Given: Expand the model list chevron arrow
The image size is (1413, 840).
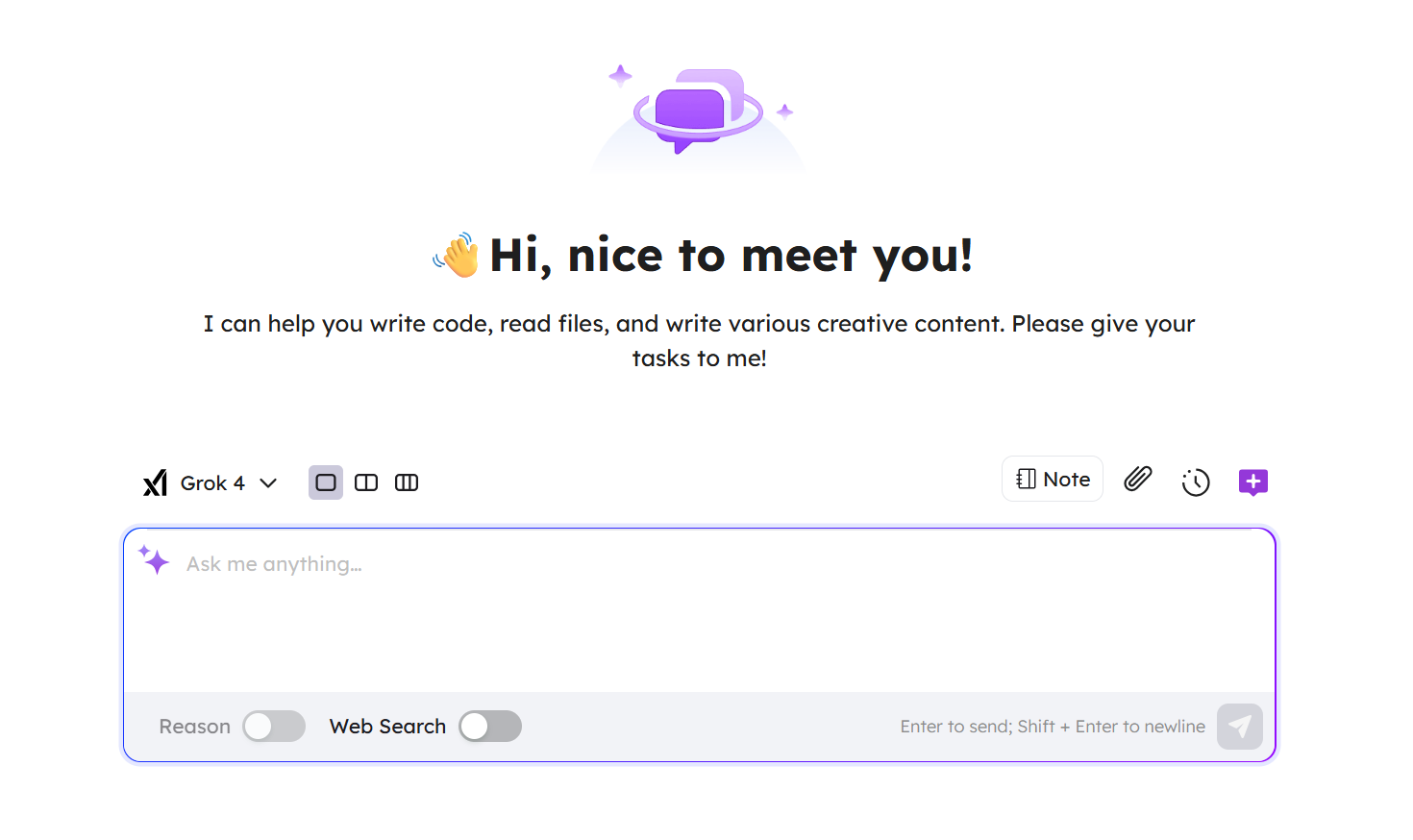Looking at the screenshot, I should (x=269, y=483).
